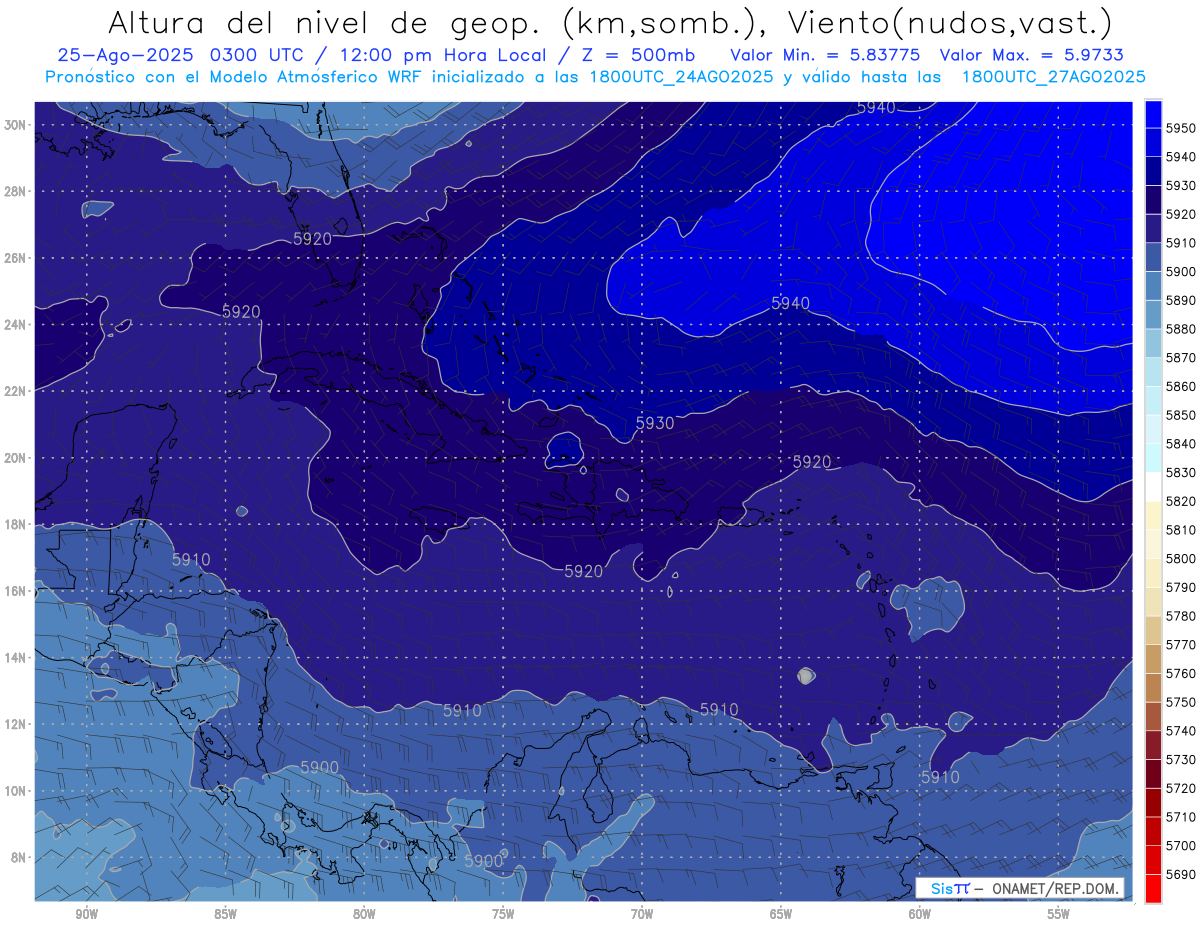The width and height of the screenshot is (1200, 927).
Task: Click the white colorbar swatch between 5820 and 5830
Action: click(1153, 487)
